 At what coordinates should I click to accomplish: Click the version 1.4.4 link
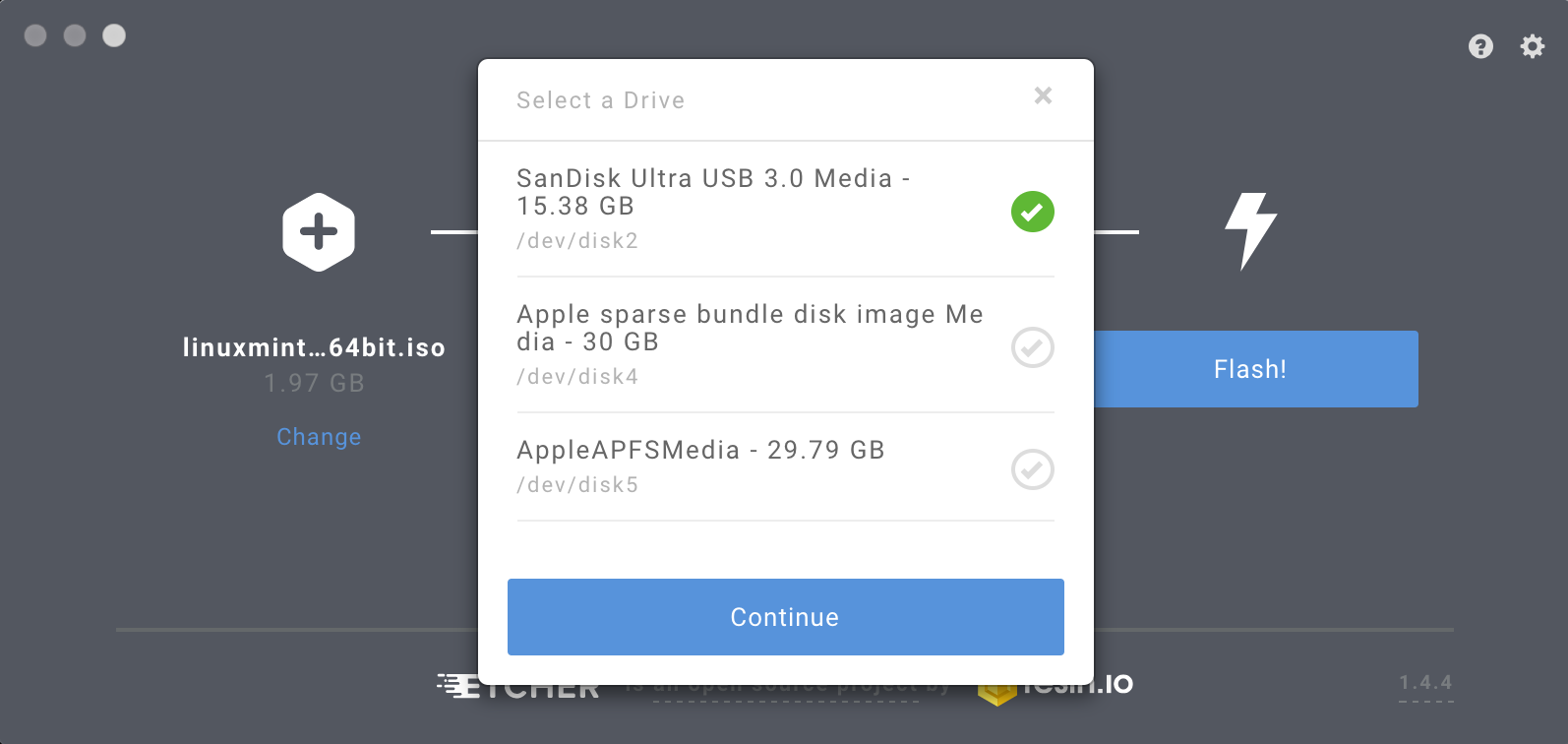1426,683
